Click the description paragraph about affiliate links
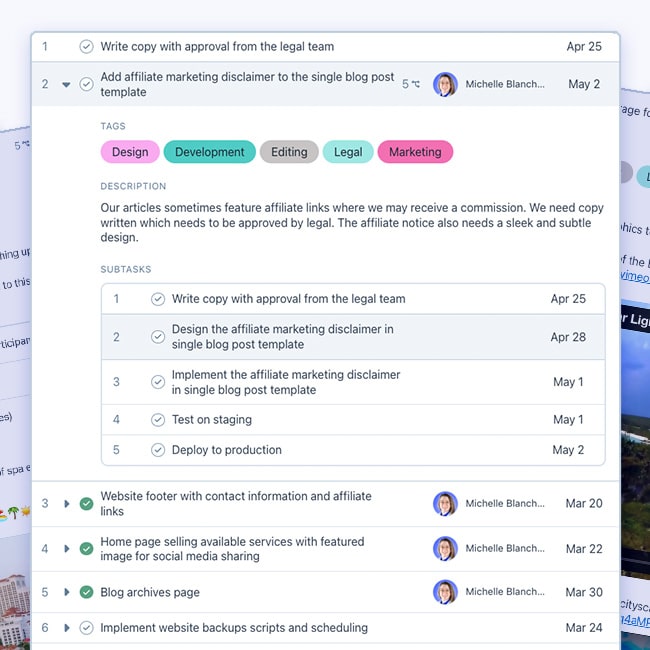 coord(352,223)
